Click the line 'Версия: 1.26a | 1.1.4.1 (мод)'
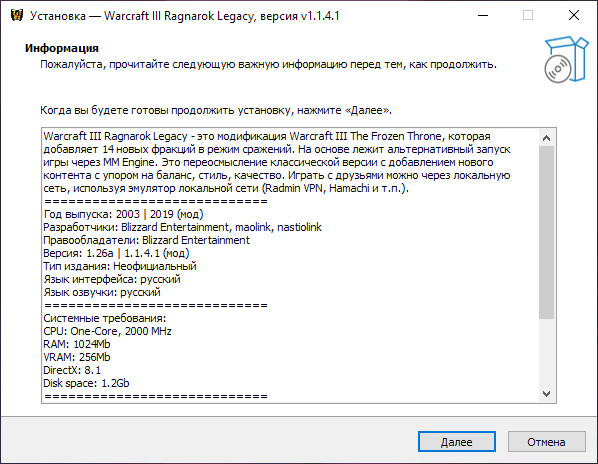This screenshot has height=464, width=598. 116,253
